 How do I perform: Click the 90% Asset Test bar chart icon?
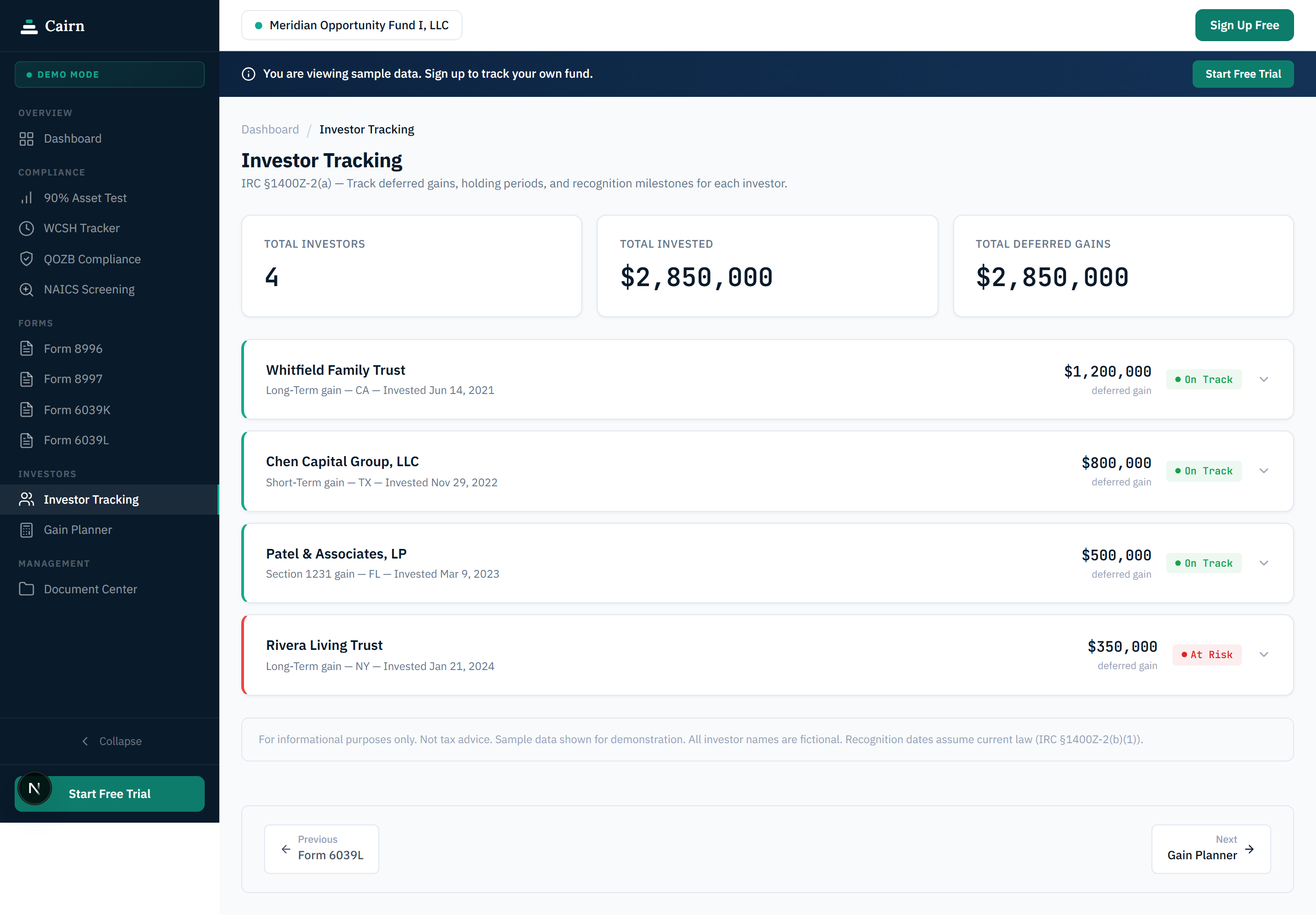point(27,198)
